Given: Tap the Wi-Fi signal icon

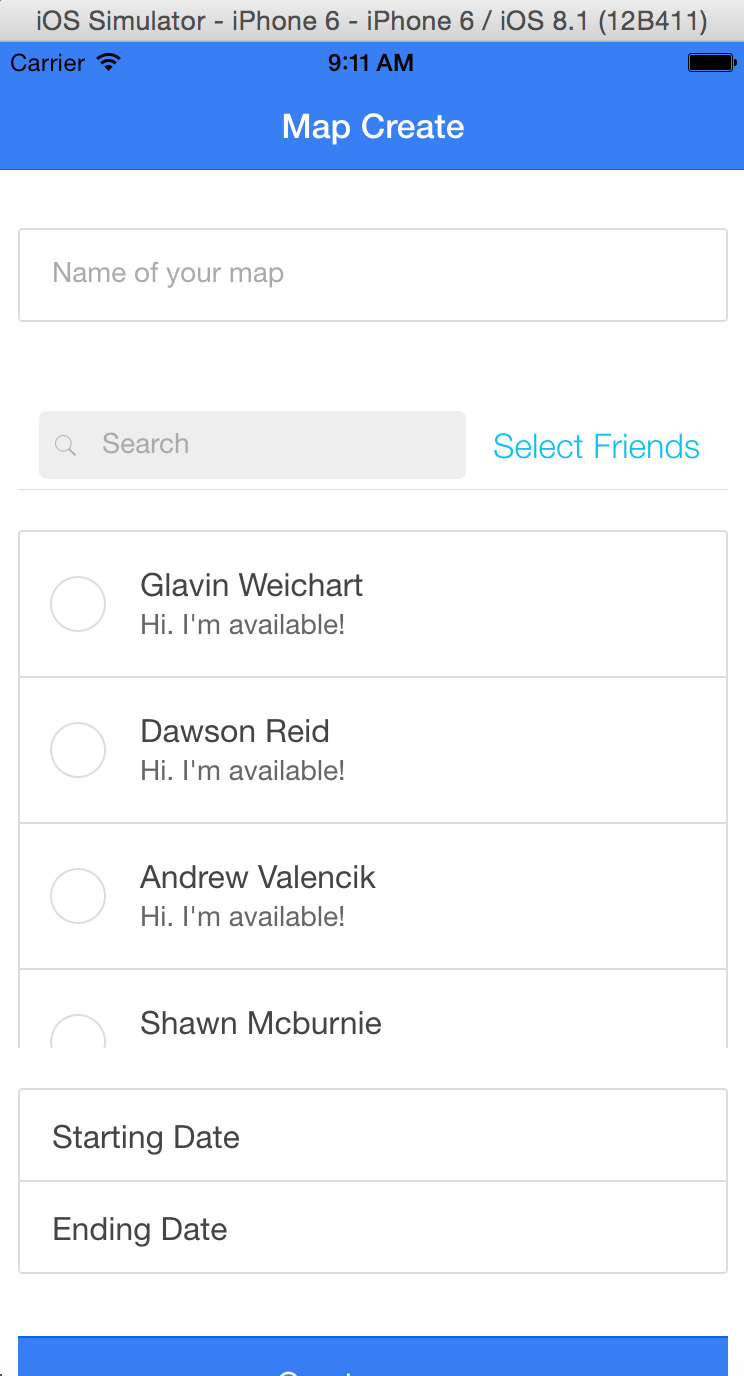Looking at the screenshot, I should click(x=108, y=63).
